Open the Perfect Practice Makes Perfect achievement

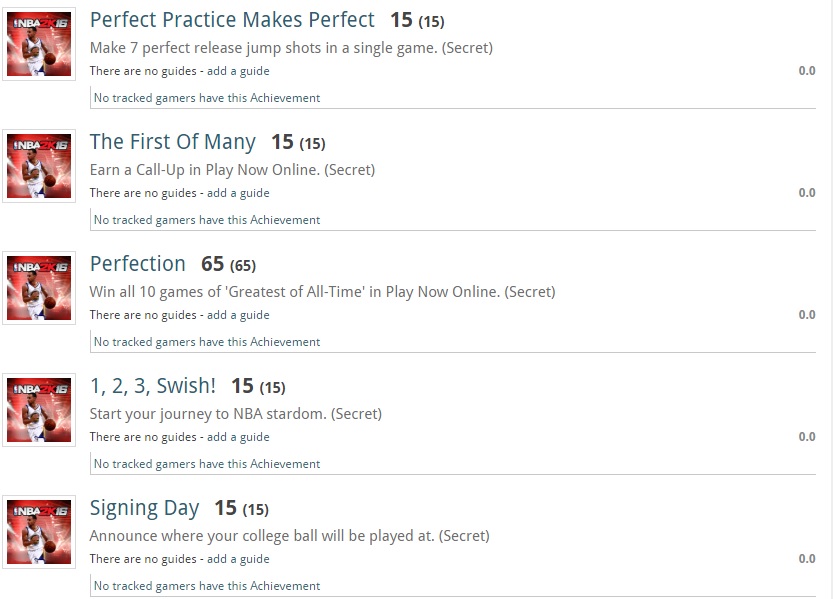click(231, 19)
